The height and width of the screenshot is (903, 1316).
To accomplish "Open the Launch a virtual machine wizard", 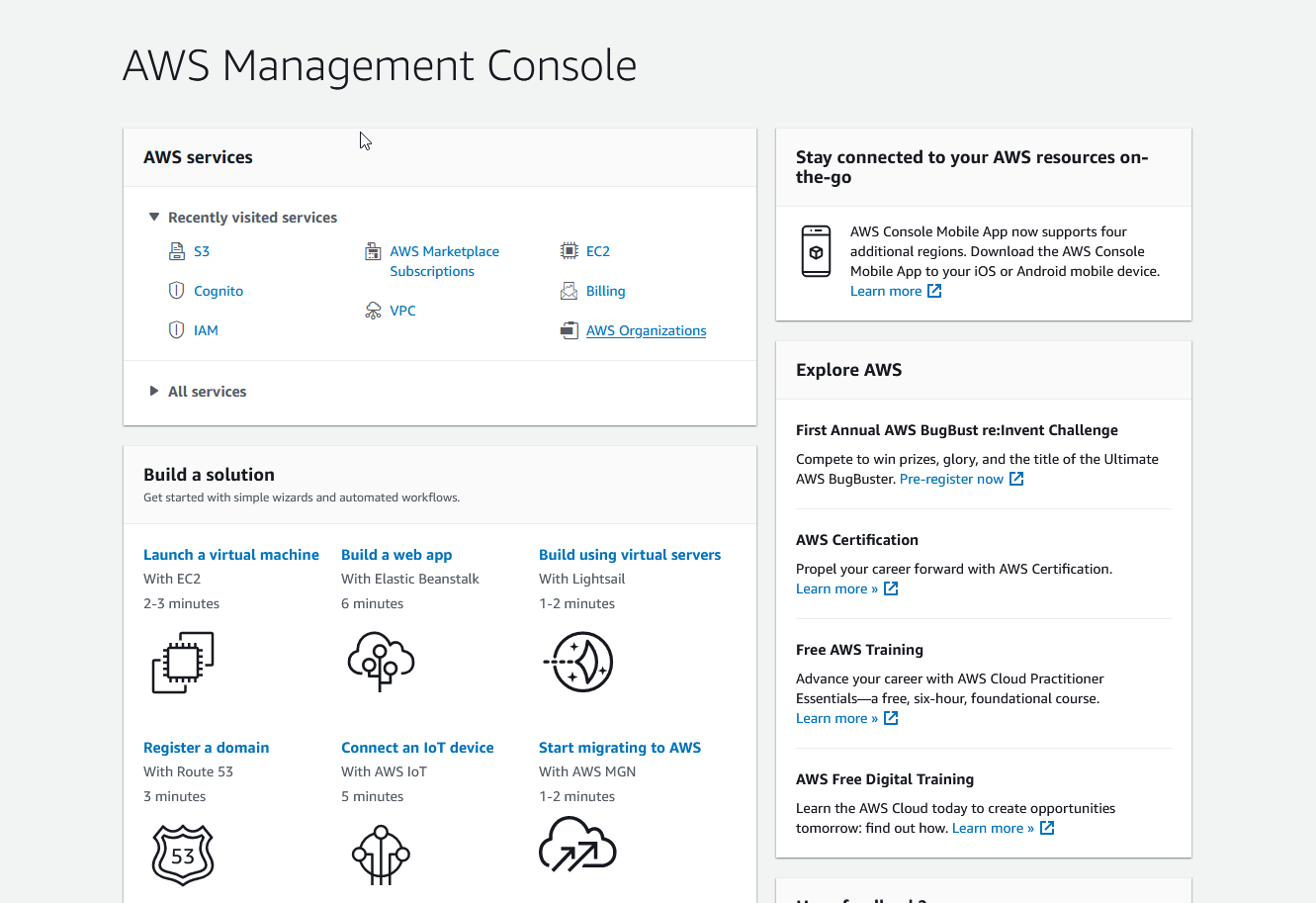I will (230, 555).
